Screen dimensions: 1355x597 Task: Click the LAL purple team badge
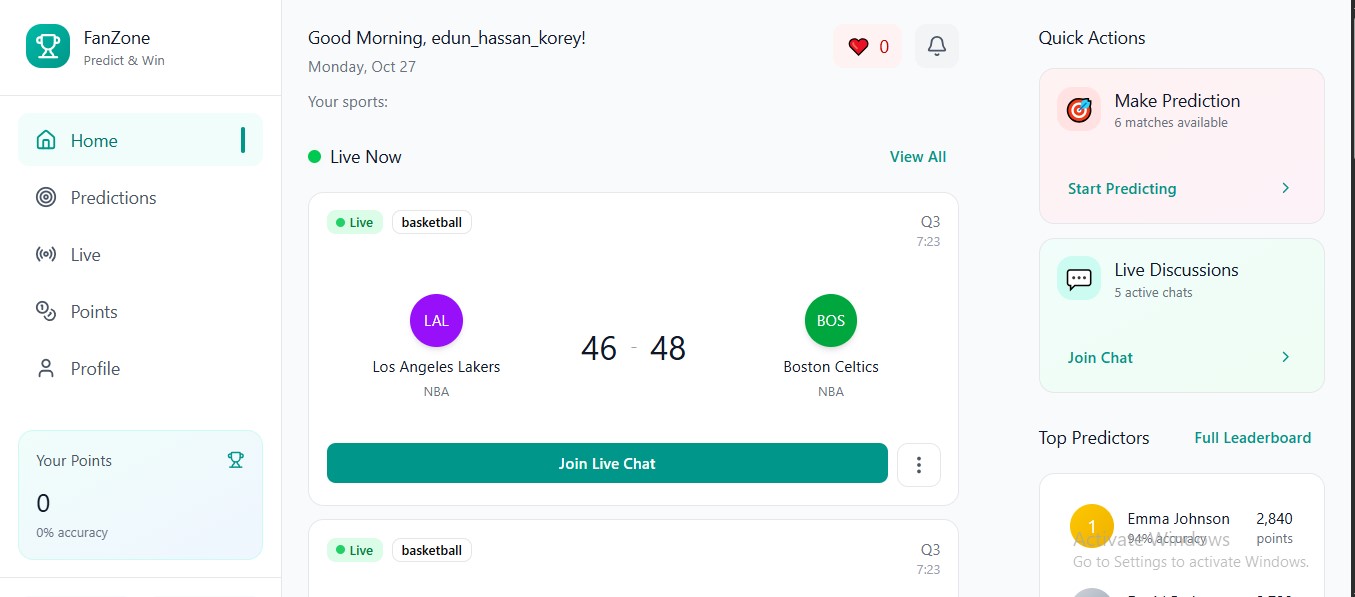[x=436, y=321]
